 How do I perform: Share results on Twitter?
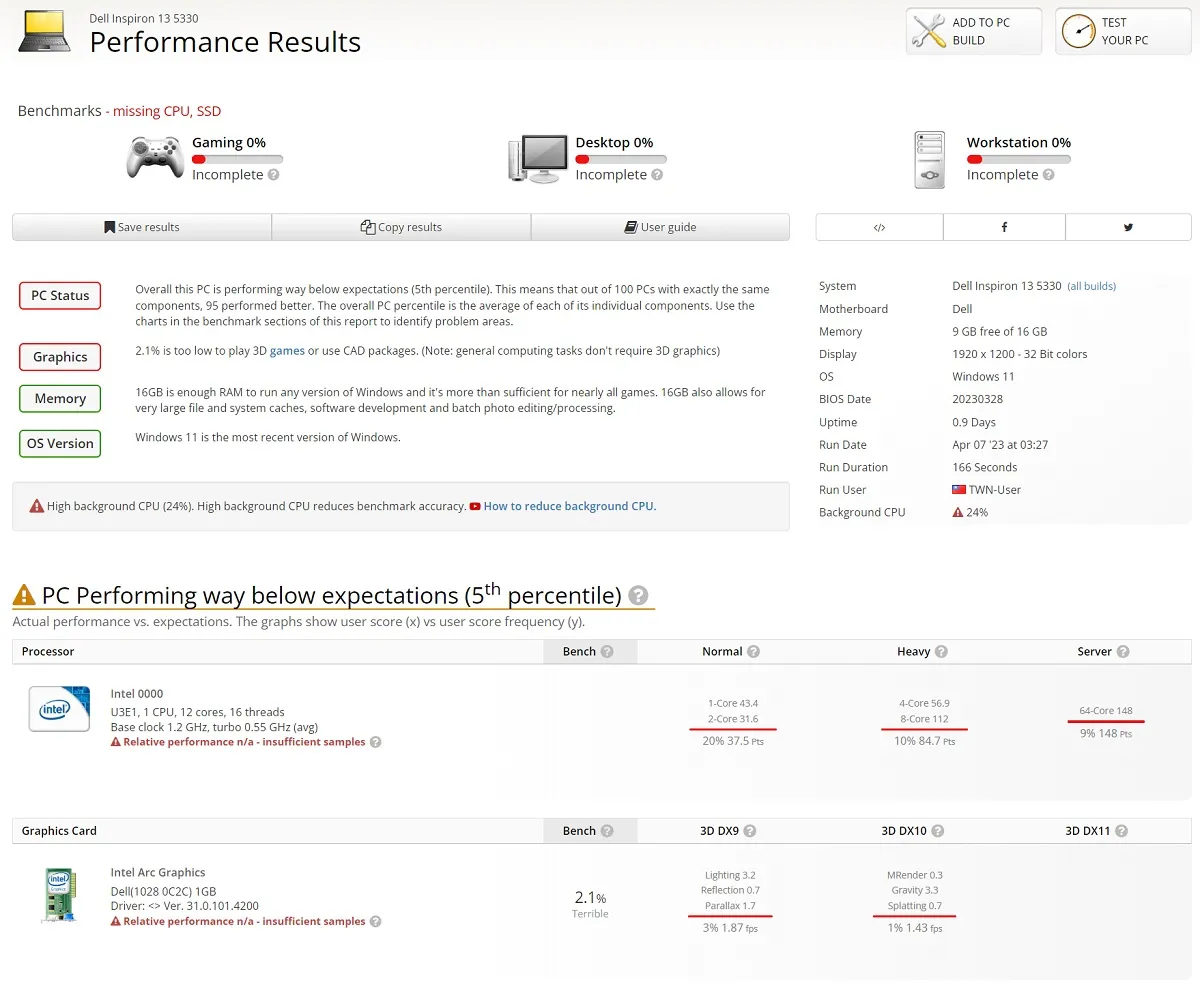tap(1128, 227)
